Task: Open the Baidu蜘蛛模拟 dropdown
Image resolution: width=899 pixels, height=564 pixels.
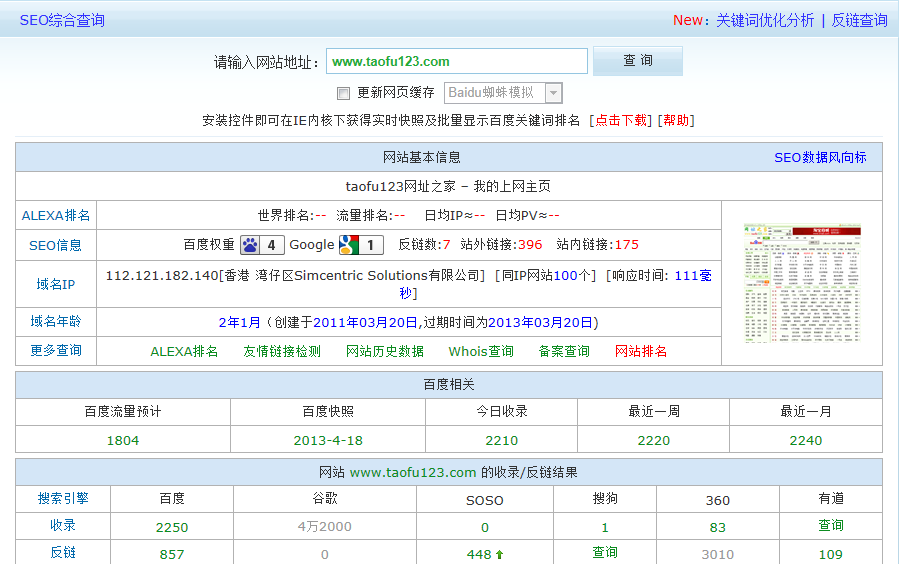Action: pos(503,93)
